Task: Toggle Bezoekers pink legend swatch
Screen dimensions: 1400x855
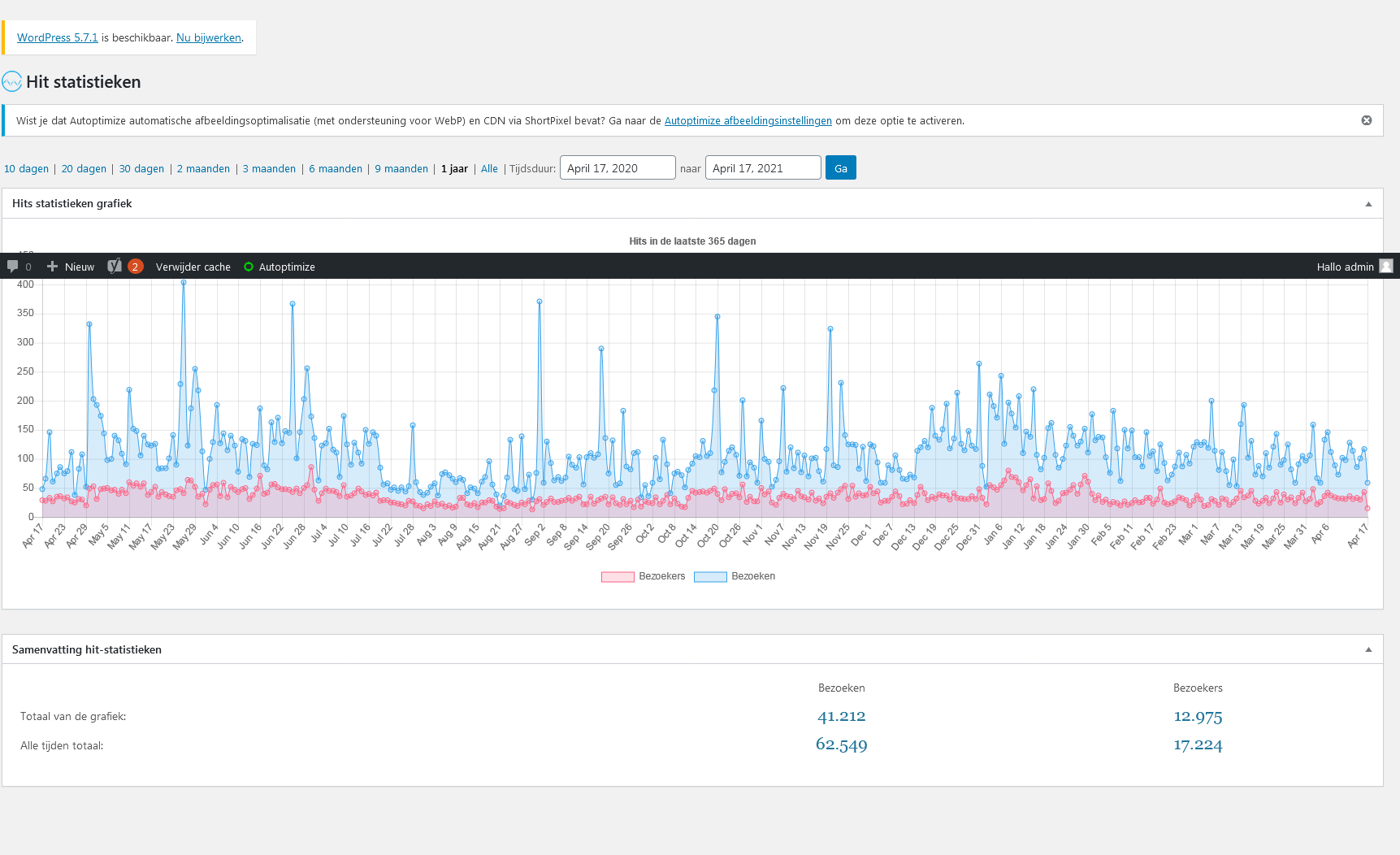Action: [618, 577]
